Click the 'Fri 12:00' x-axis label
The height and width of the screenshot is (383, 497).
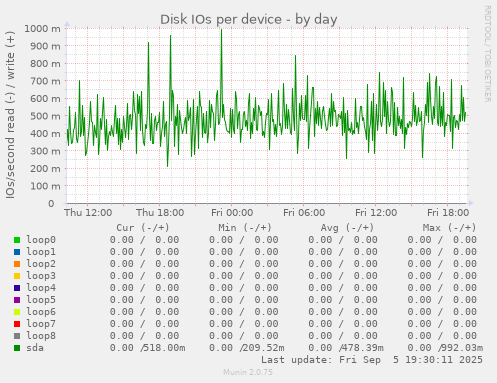pyautogui.click(x=376, y=212)
